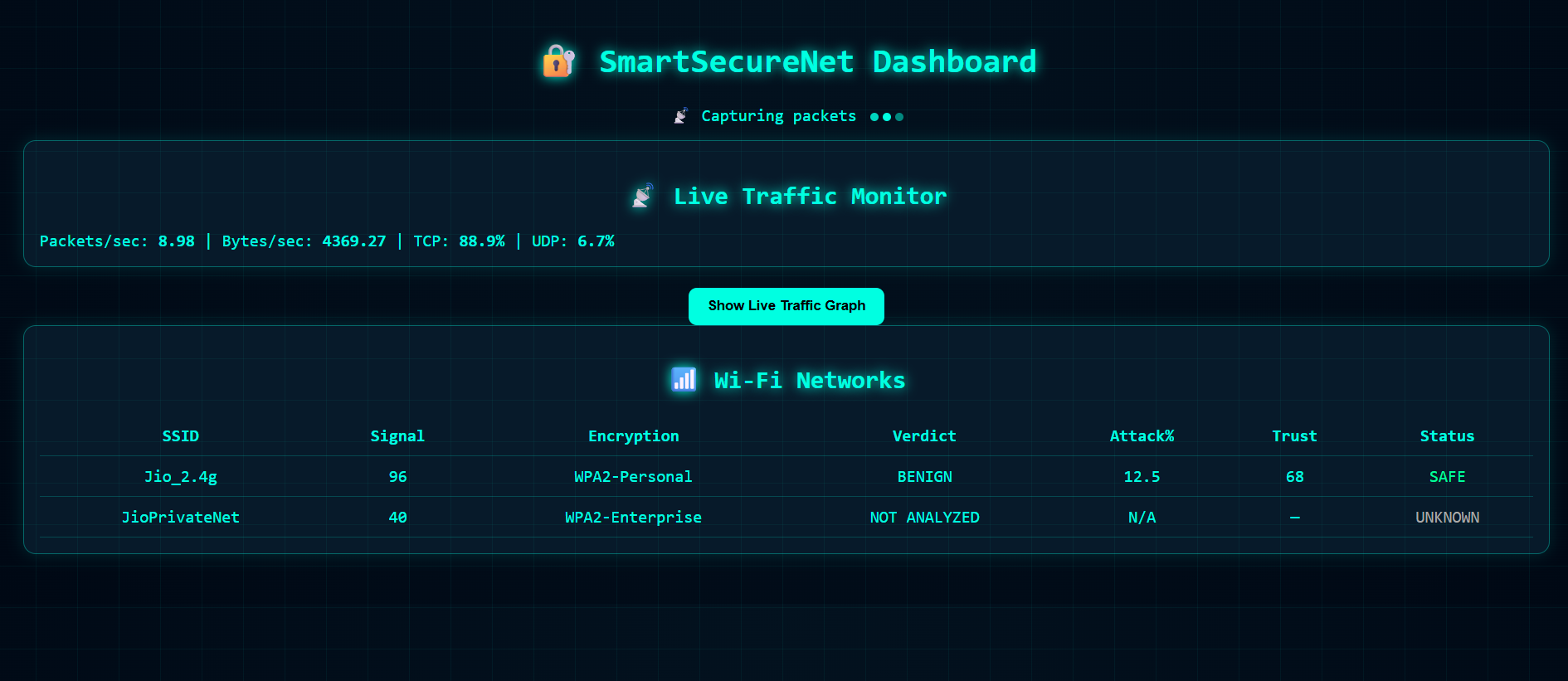Click the NOT ANALYZED verdict cell
The width and height of the screenshot is (1568, 681).
point(925,518)
